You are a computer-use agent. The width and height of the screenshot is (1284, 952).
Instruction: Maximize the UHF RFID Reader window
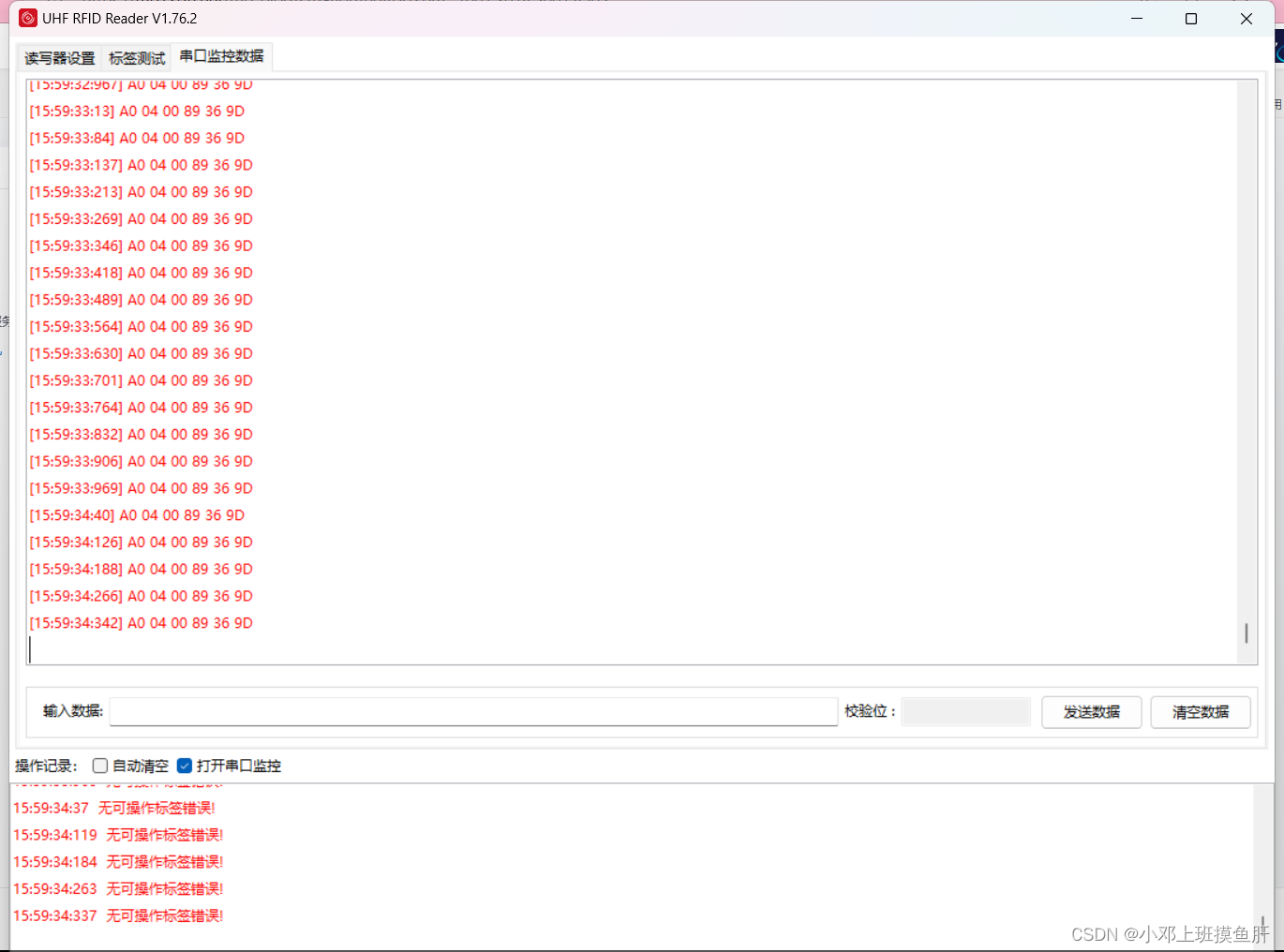(x=1191, y=19)
